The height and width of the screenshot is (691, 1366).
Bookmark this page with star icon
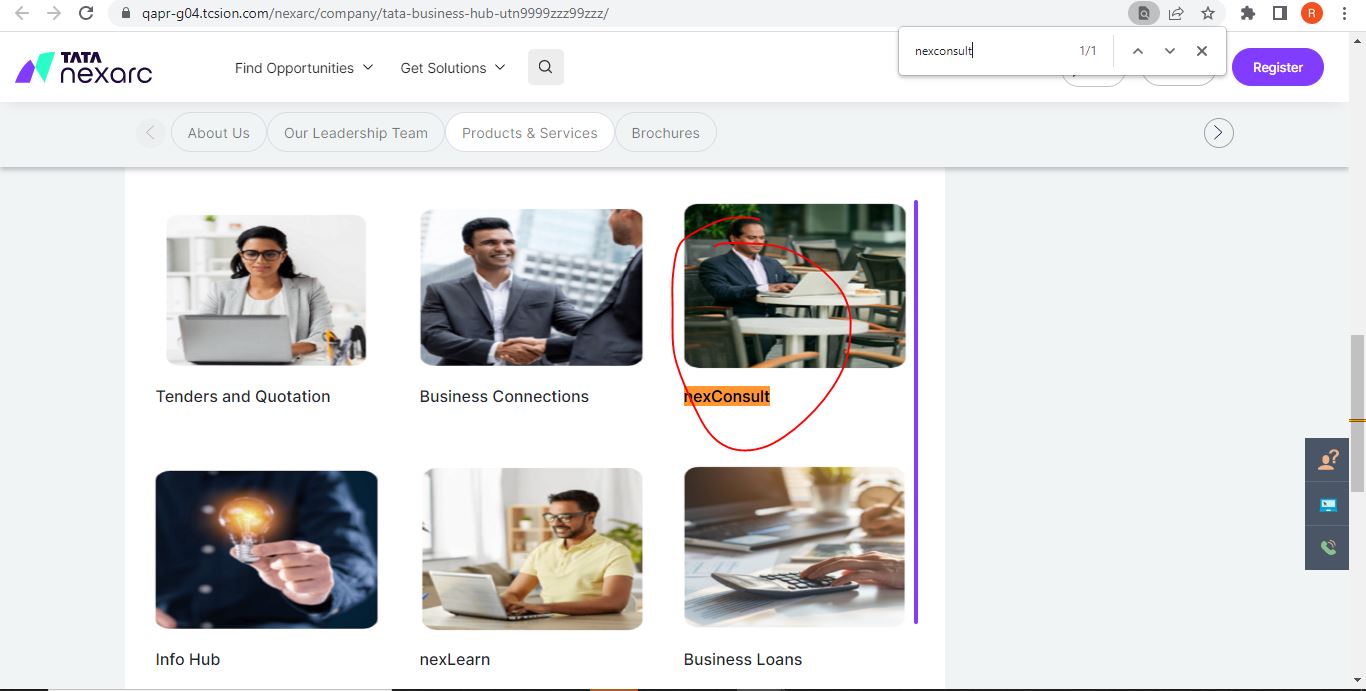[x=1208, y=13]
